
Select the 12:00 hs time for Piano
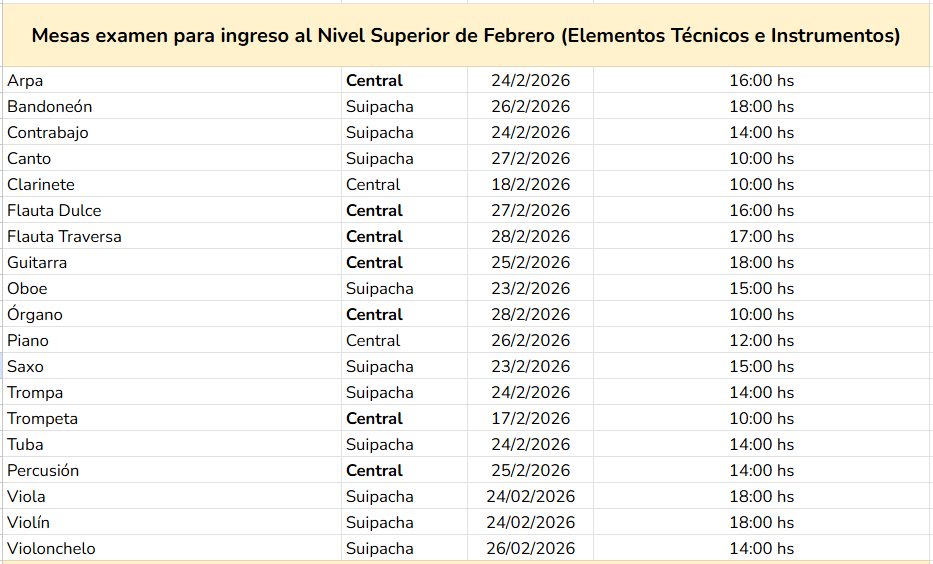coord(761,341)
